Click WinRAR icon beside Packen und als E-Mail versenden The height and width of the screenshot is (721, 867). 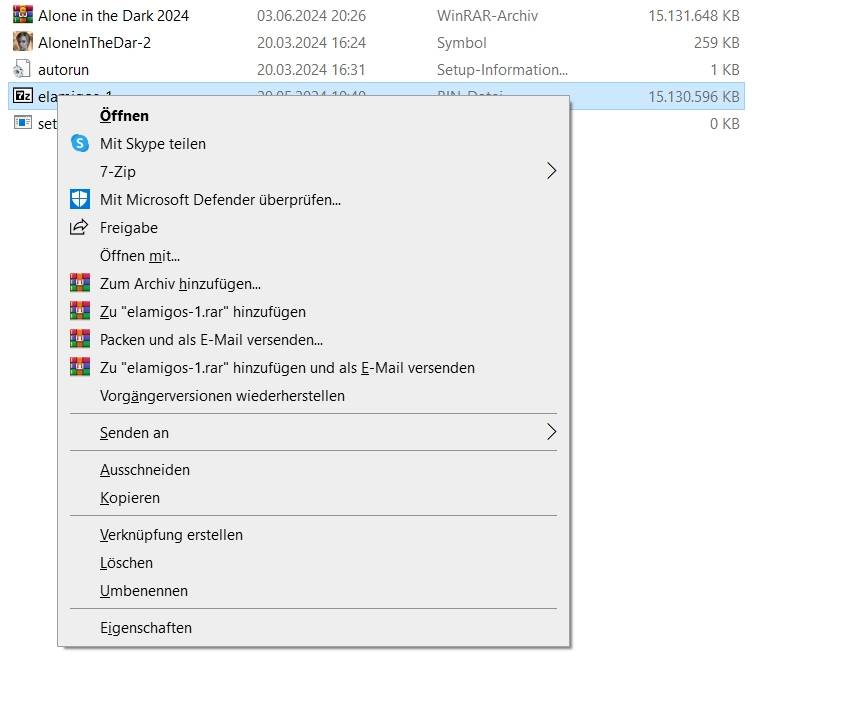coord(80,339)
